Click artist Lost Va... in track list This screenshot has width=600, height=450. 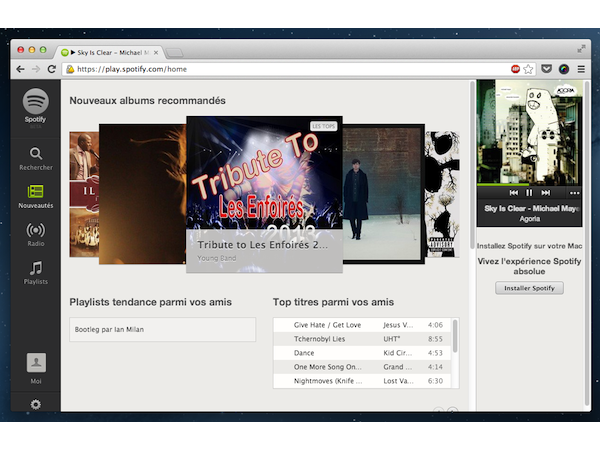[x=398, y=381]
